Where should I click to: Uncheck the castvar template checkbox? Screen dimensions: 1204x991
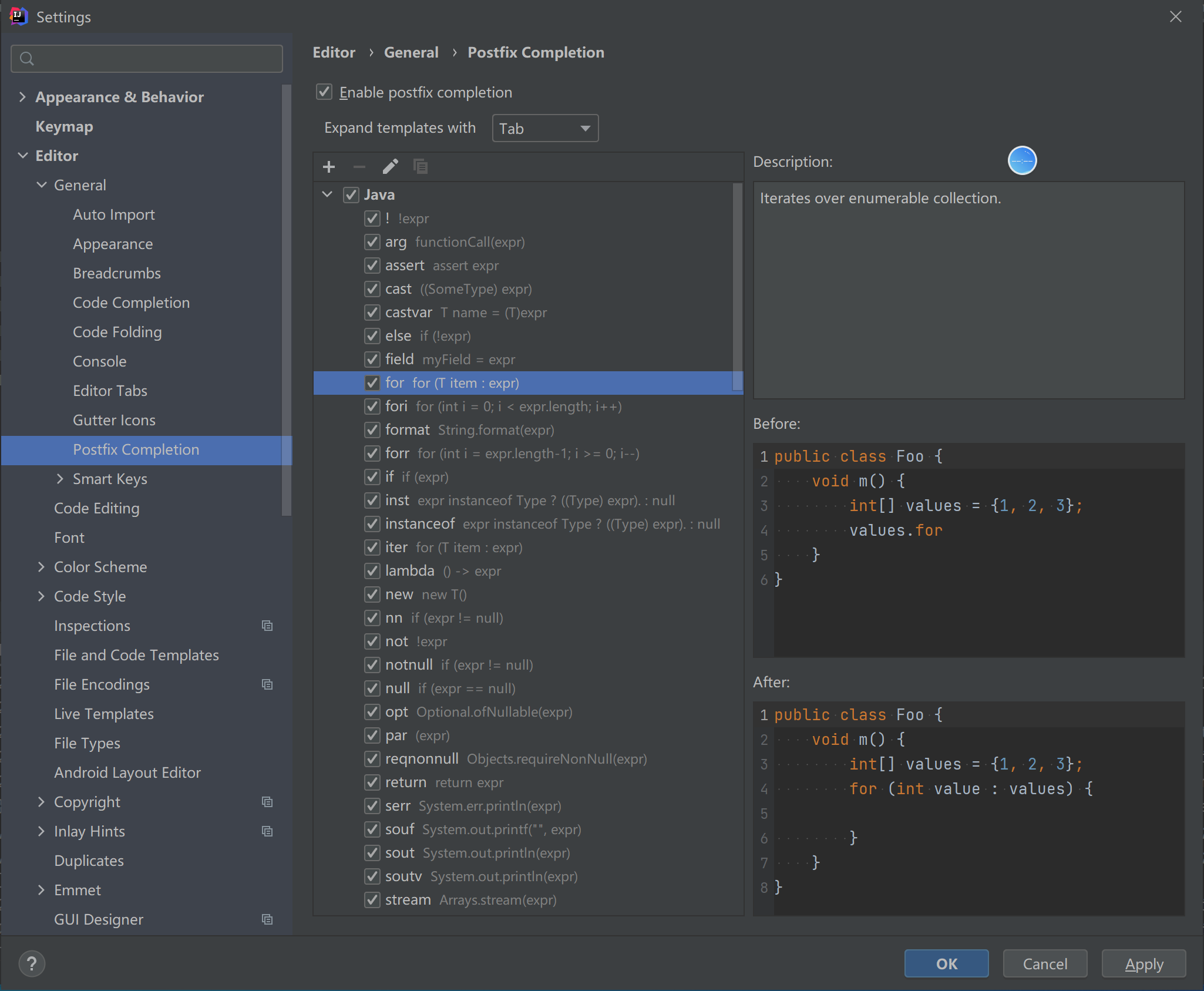[x=372, y=313]
